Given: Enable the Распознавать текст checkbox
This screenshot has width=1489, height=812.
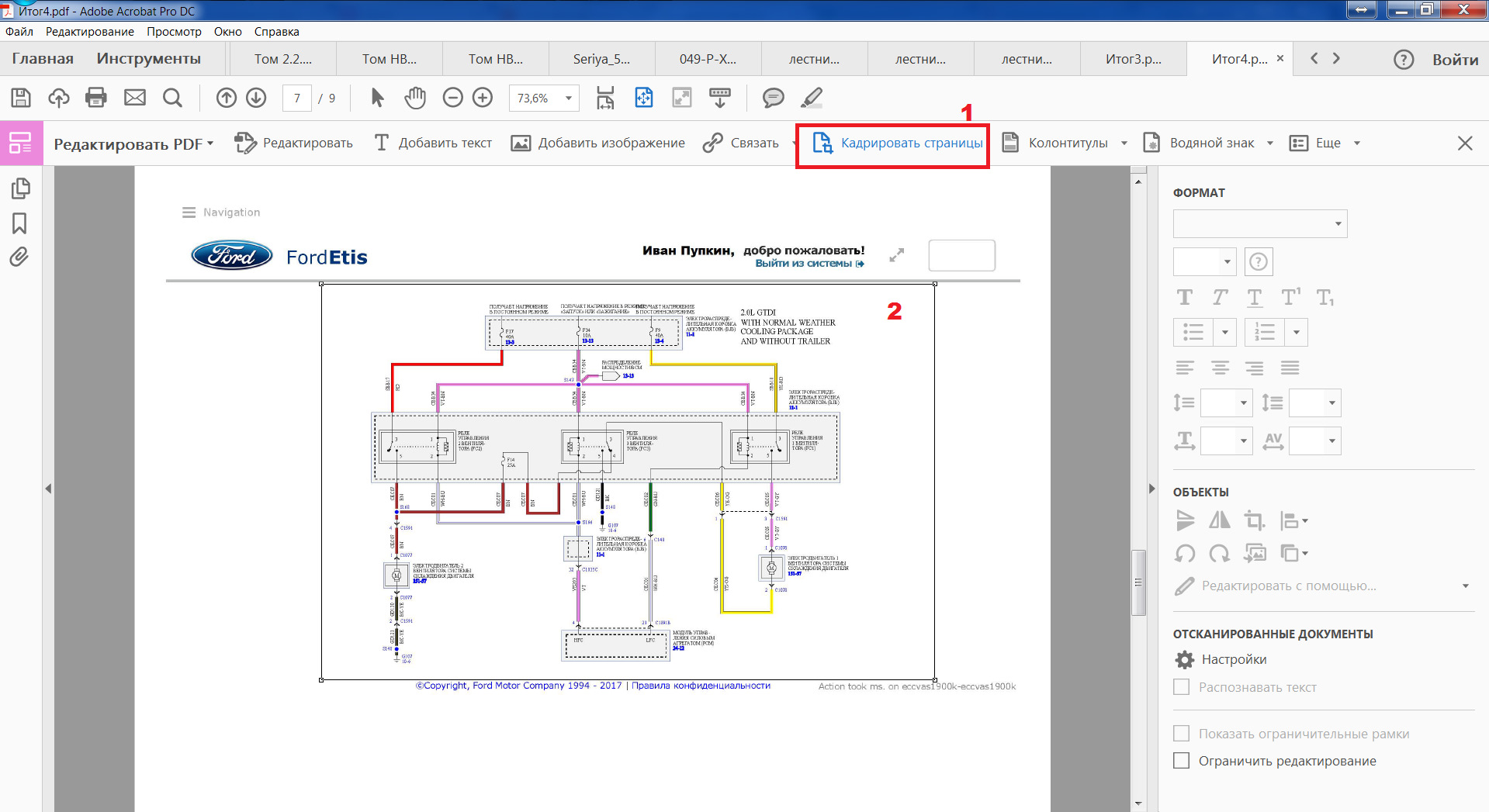Looking at the screenshot, I should tap(1182, 687).
